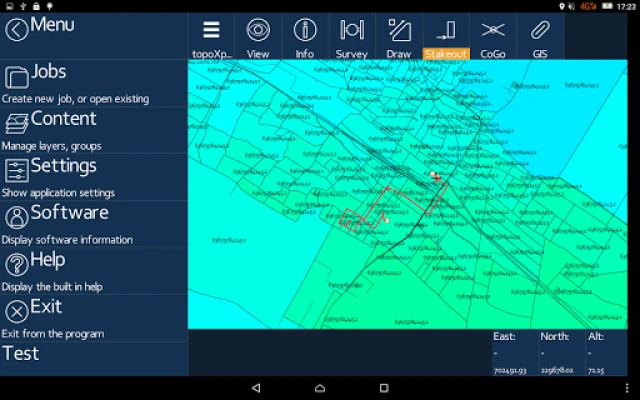Tap the North coordinate readout
640x400 pixels.
[x=562, y=353]
